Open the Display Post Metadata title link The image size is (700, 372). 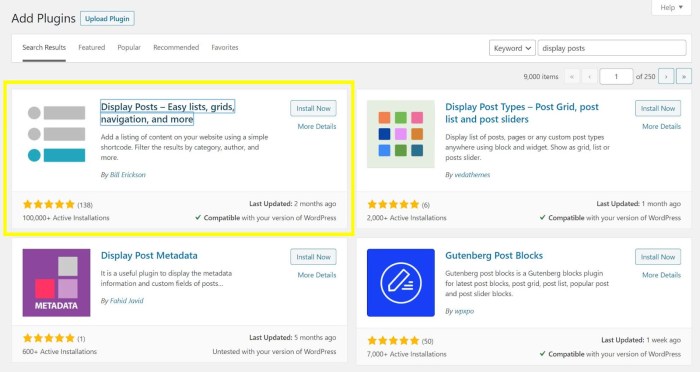pos(149,255)
